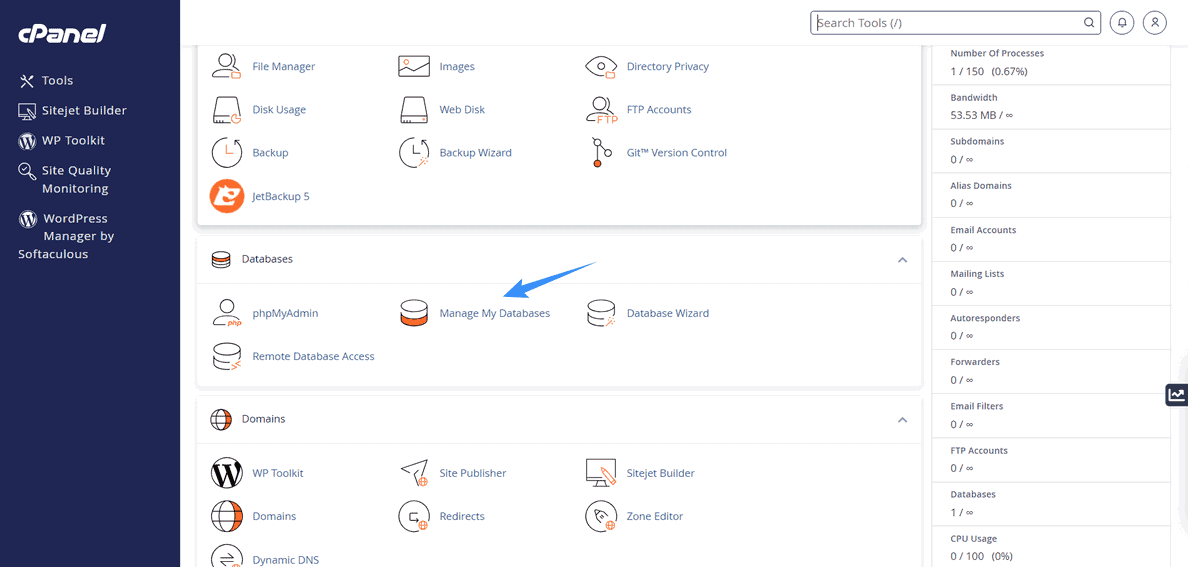Open the Web Disk icon
Viewport: 1188px width, 567px height.
pos(414,109)
